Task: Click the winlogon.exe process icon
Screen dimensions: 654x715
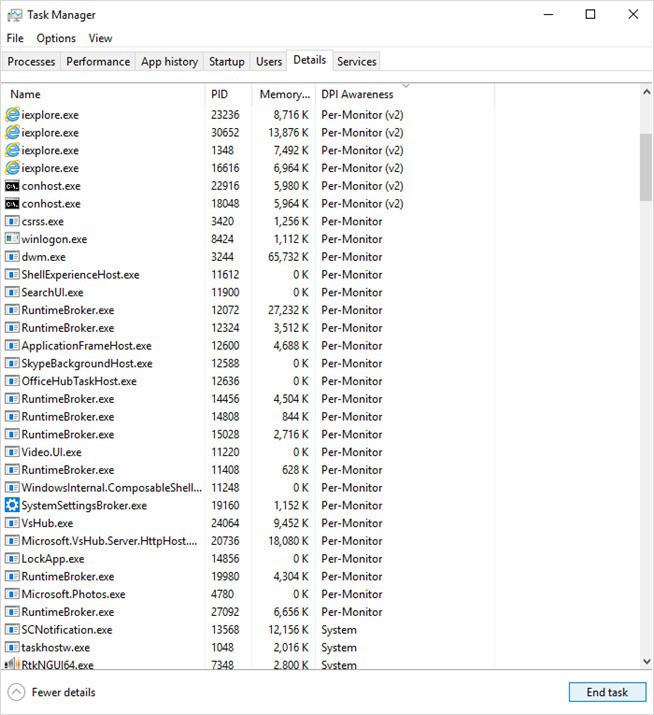Action: (12, 238)
